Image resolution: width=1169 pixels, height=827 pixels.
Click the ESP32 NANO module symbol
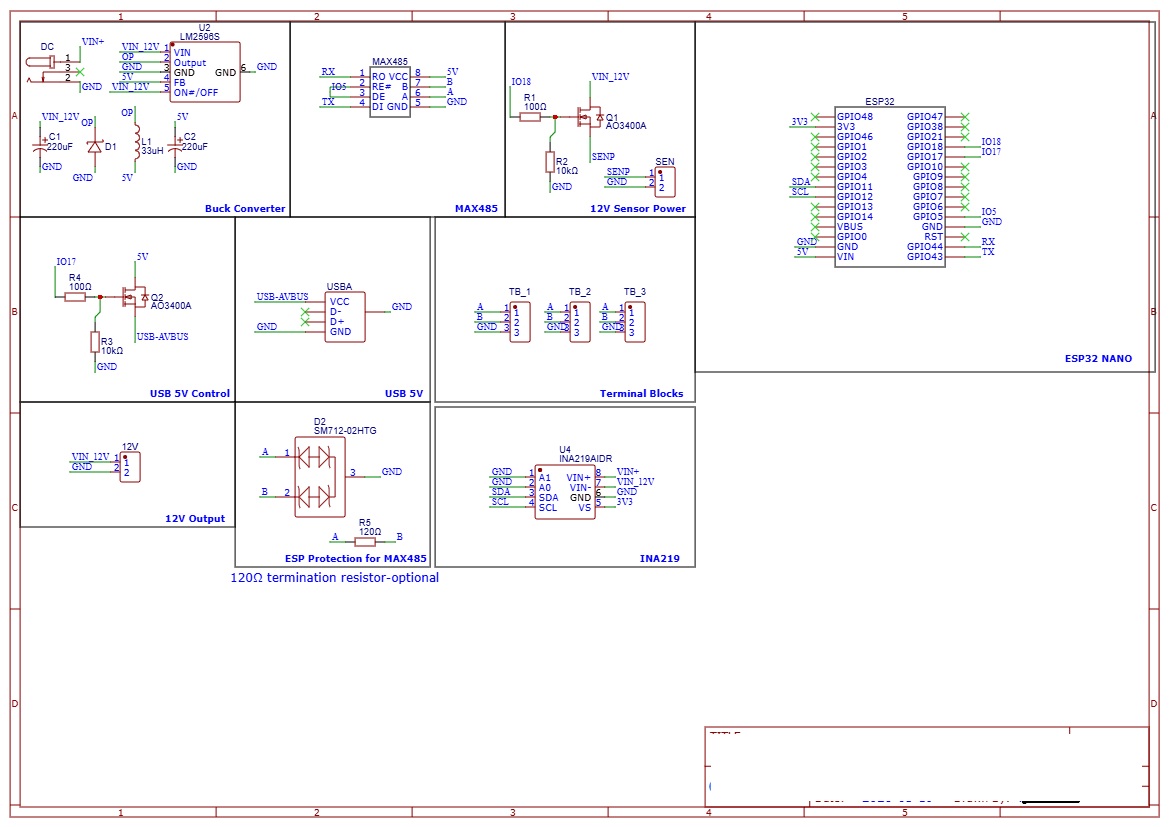coord(890,185)
